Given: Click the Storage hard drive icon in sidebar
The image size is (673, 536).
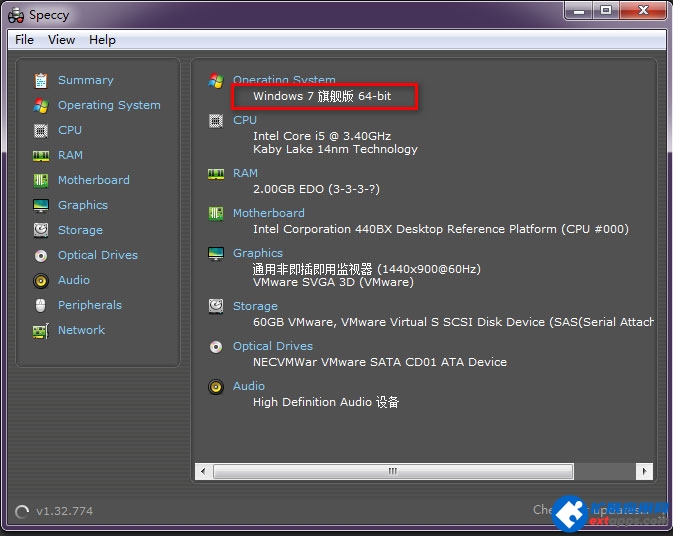Looking at the screenshot, I should [41, 230].
